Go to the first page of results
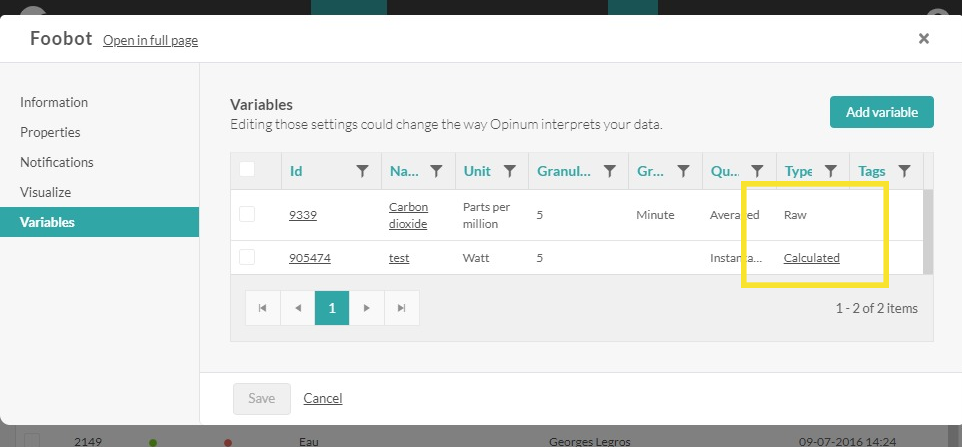 (x=263, y=308)
